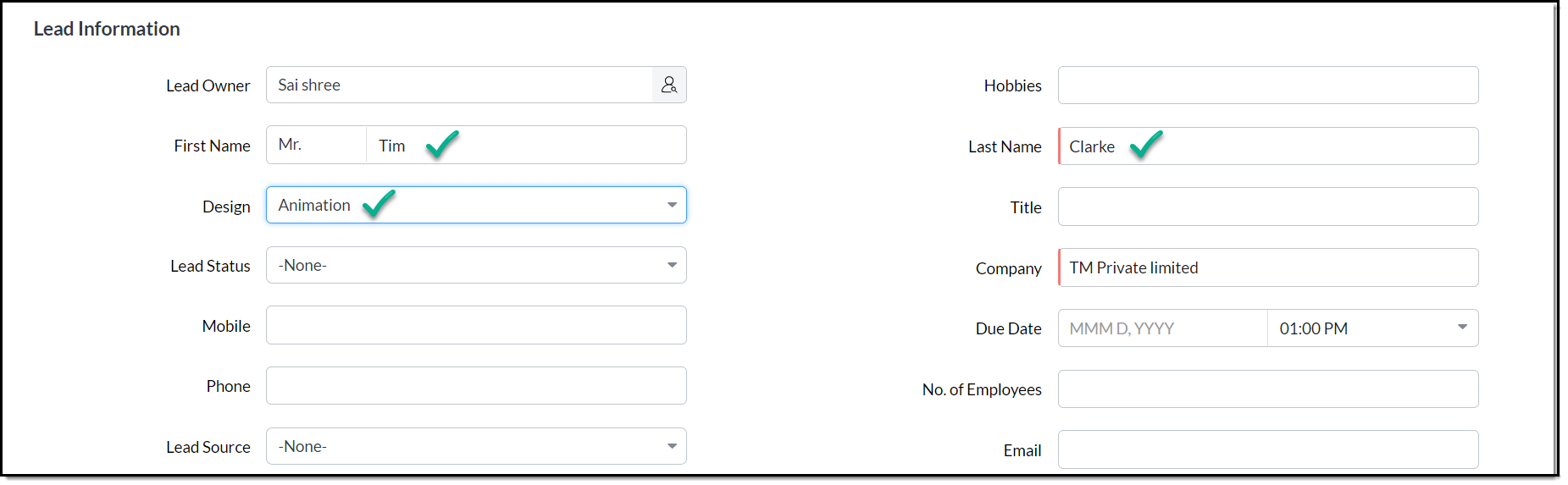1568x485 pixels.
Task: Open the Mr. salutation selector
Action: (x=316, y=145)
